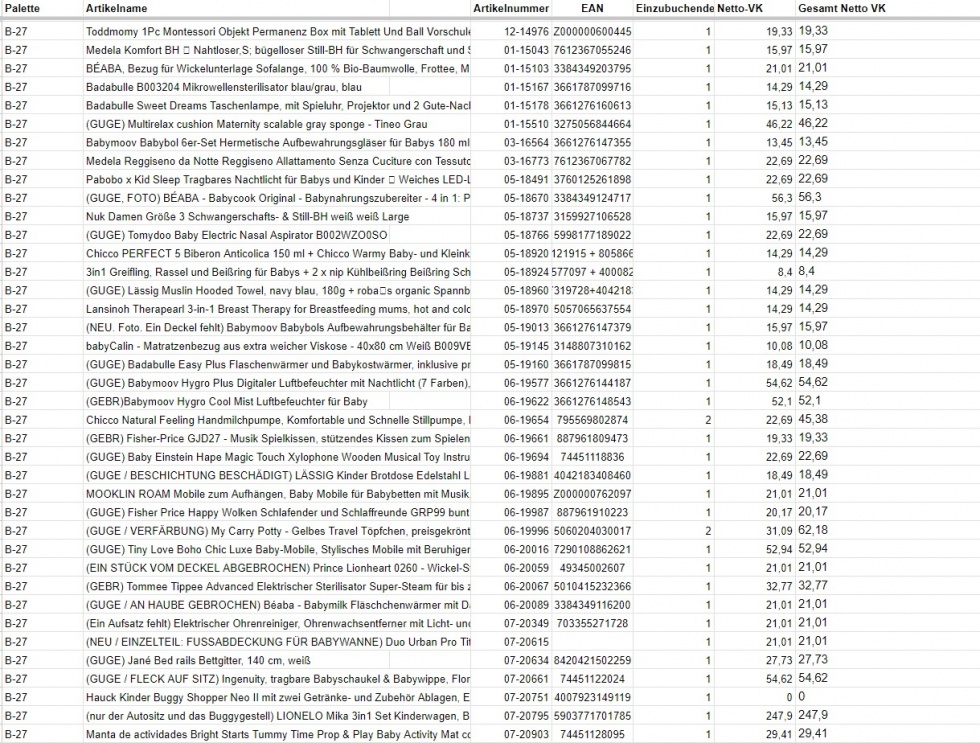Click the Tommee Tippee Advanced Sterilisator cell

tap(278, 586)
